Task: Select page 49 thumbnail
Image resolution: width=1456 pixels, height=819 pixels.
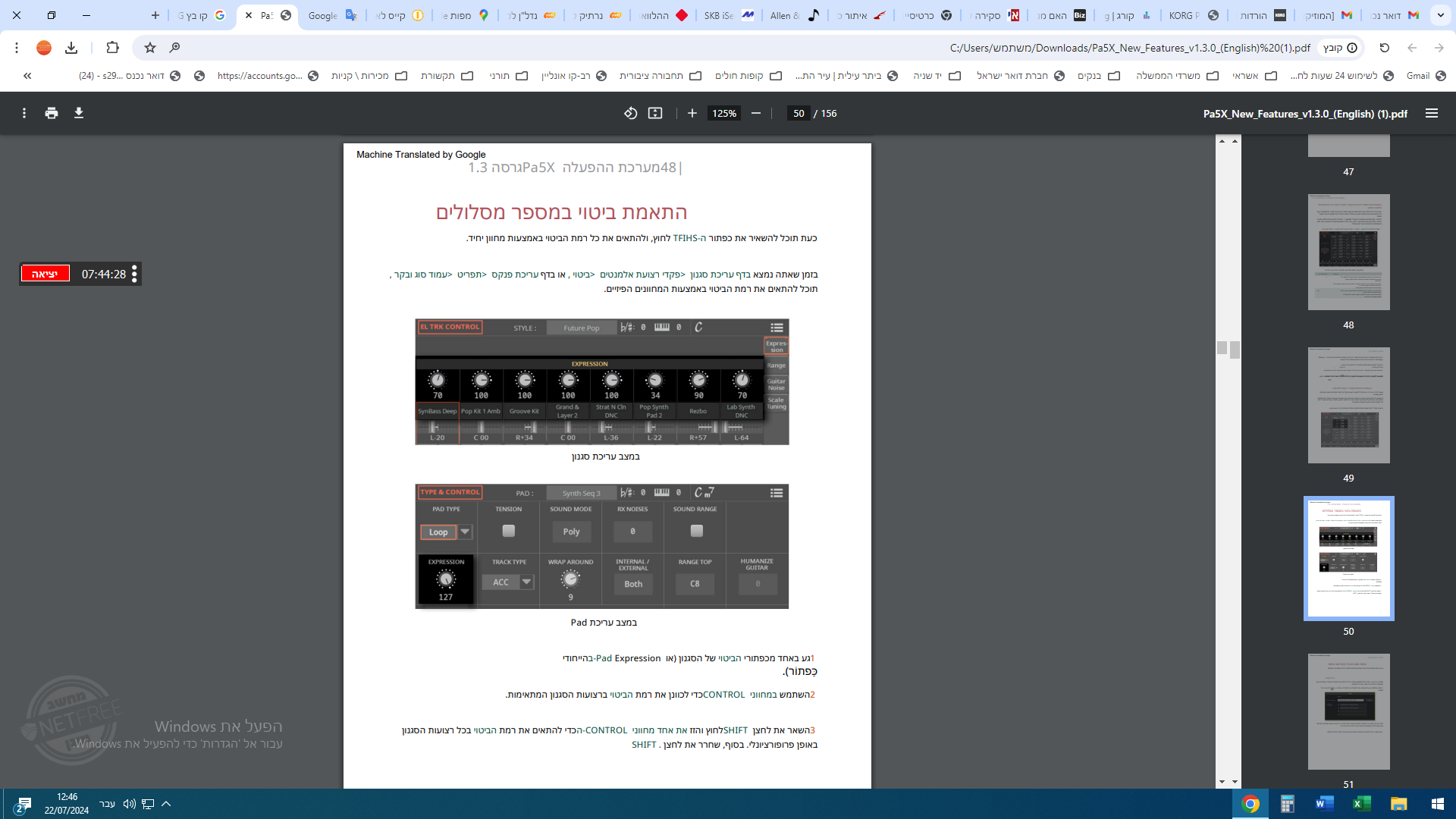Action: click(1348, 405)
